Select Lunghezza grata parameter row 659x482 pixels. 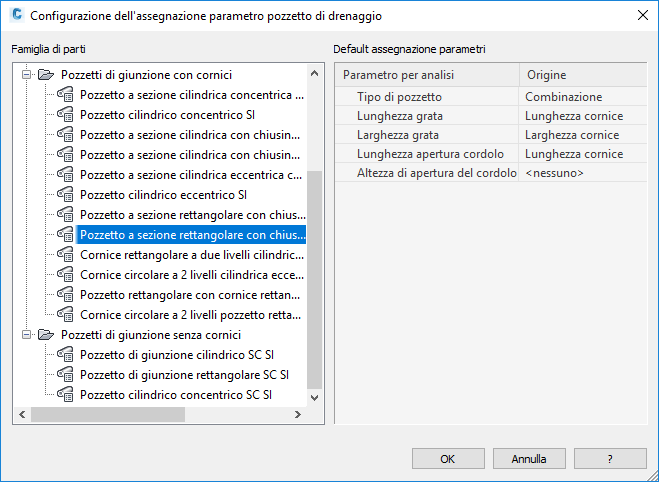coord(427,116)
